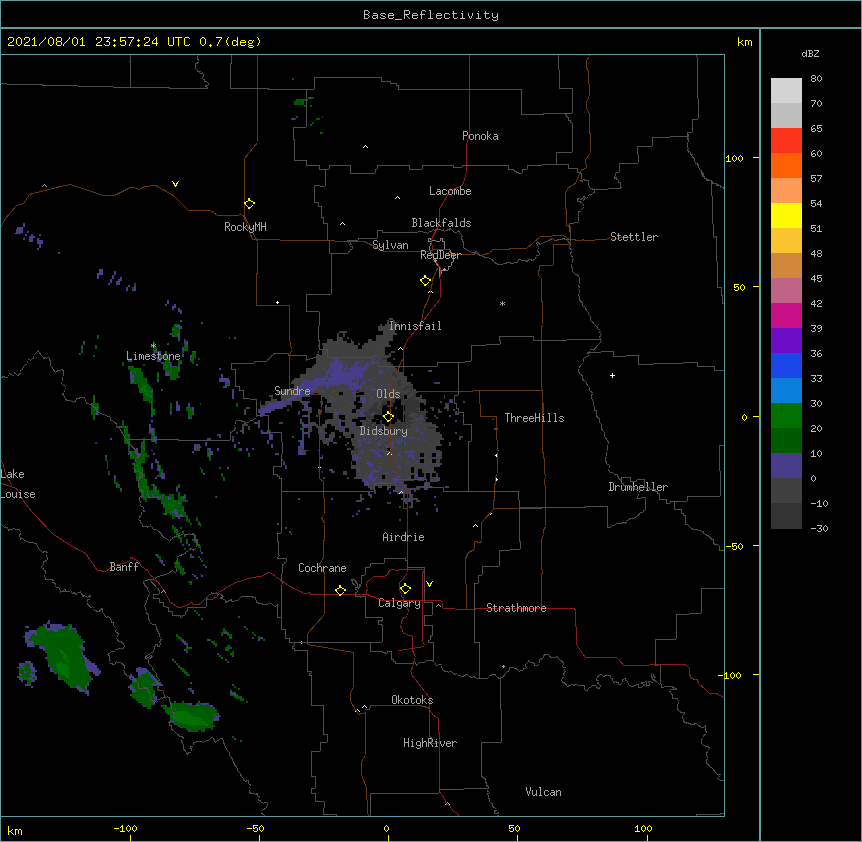This screenshot has width=862, height=842.
Task: Click the 100 tick label on right axis
Action: coord(734,158)
